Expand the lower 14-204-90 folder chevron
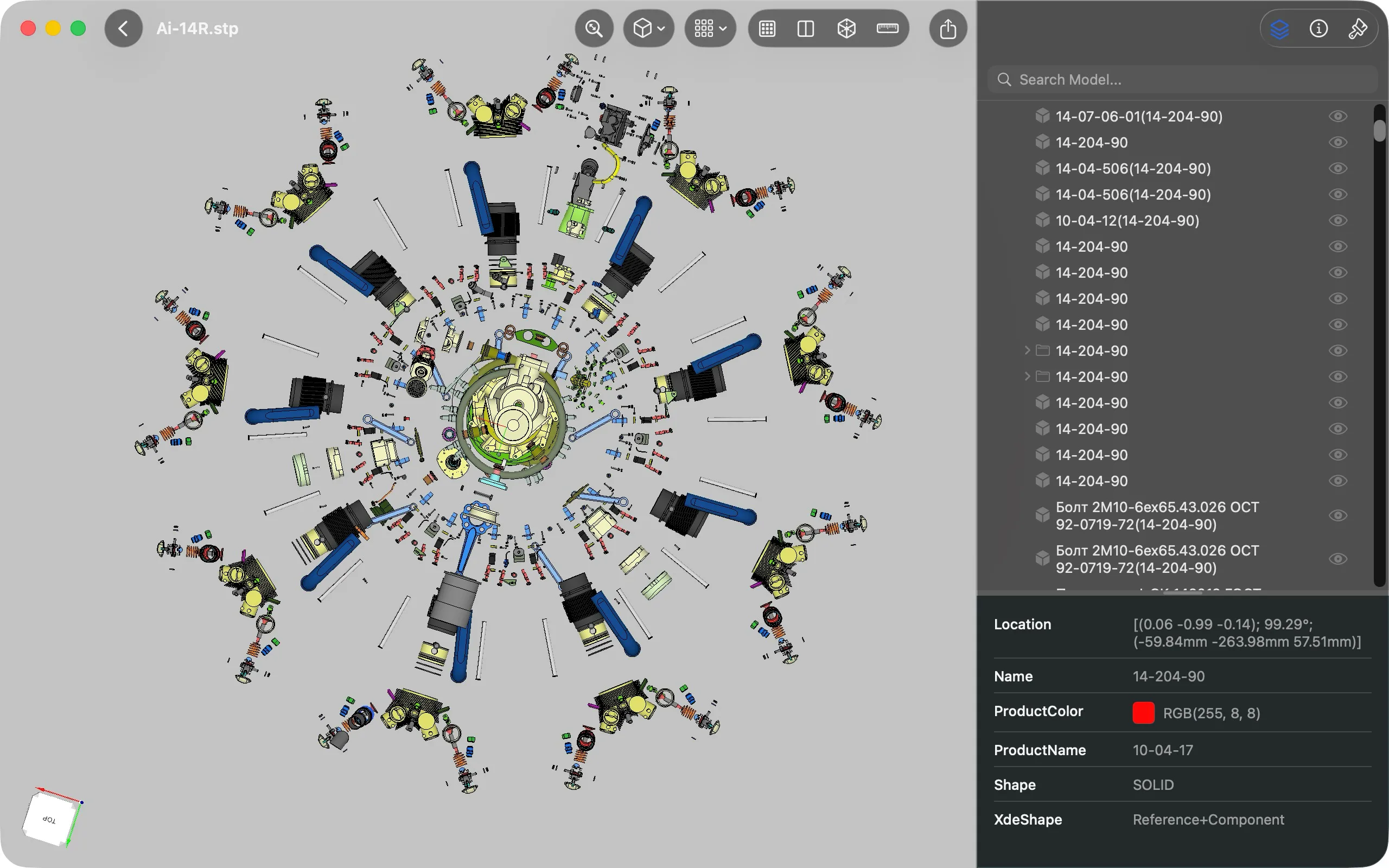 (1027, 376)
